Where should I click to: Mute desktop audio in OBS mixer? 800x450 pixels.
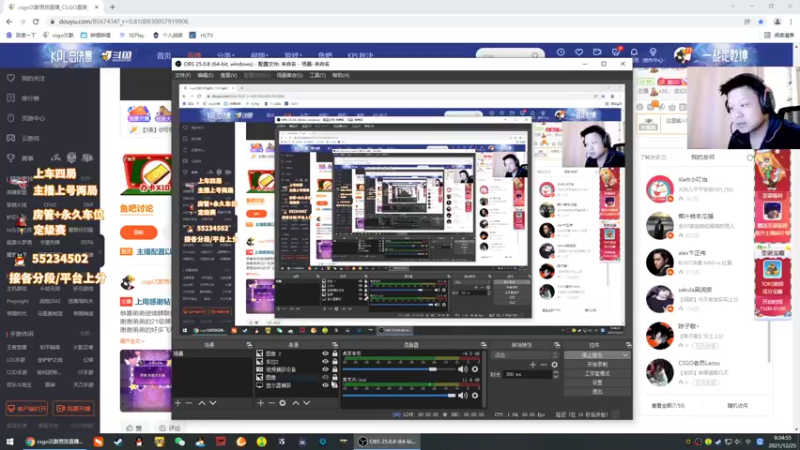[463, 369]
